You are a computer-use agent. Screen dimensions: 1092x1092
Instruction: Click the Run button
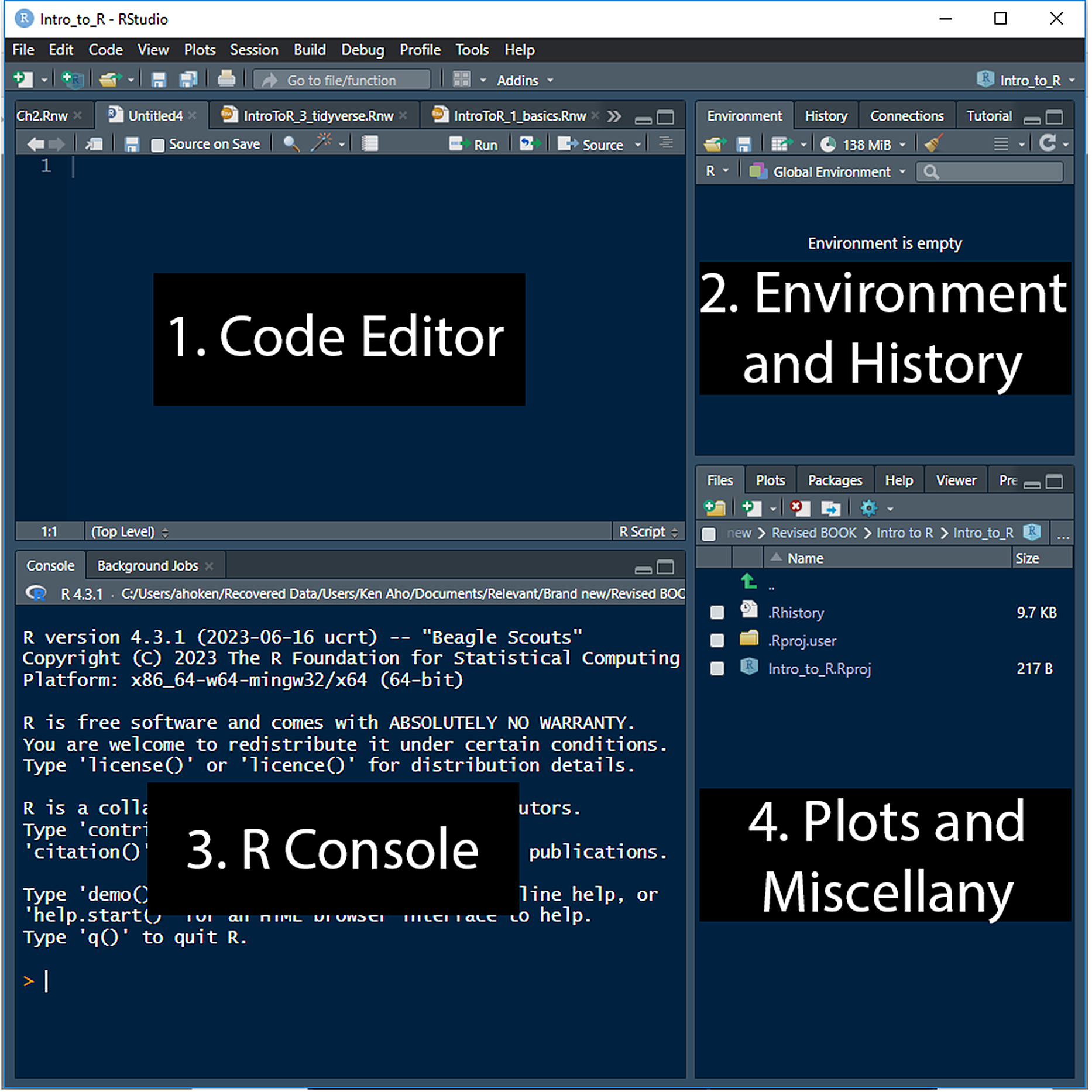(x=473, y=145)
